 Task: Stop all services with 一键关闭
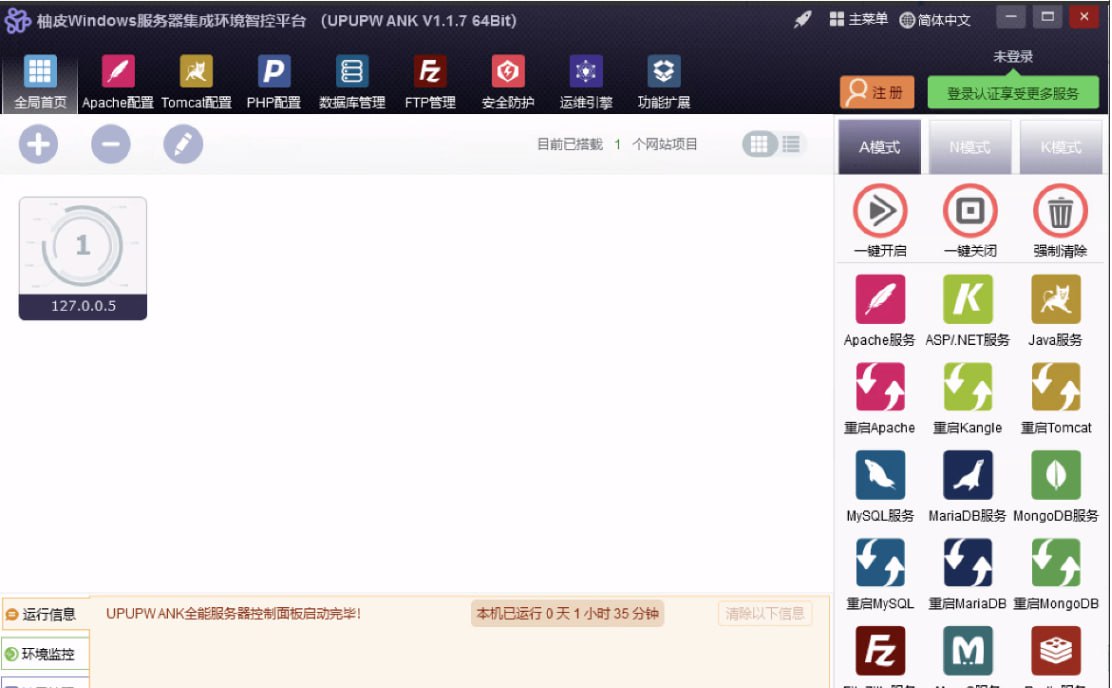(969, 211)
